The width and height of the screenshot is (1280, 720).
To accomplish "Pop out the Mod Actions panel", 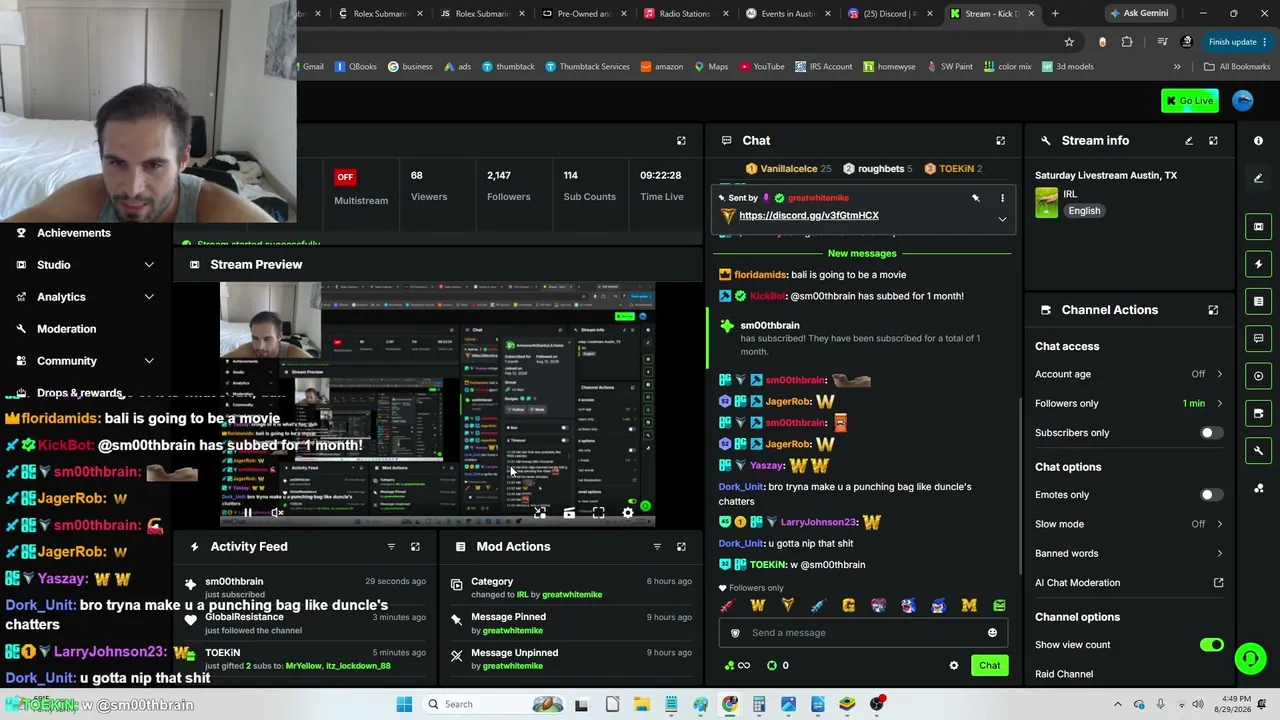I will 681,547.
